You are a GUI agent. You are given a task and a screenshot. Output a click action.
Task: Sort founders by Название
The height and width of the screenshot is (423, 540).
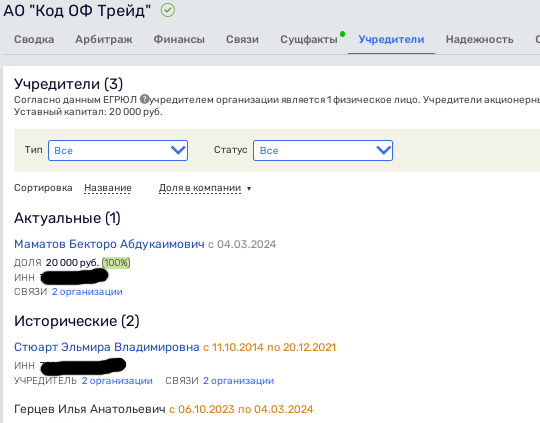[108, 188]
